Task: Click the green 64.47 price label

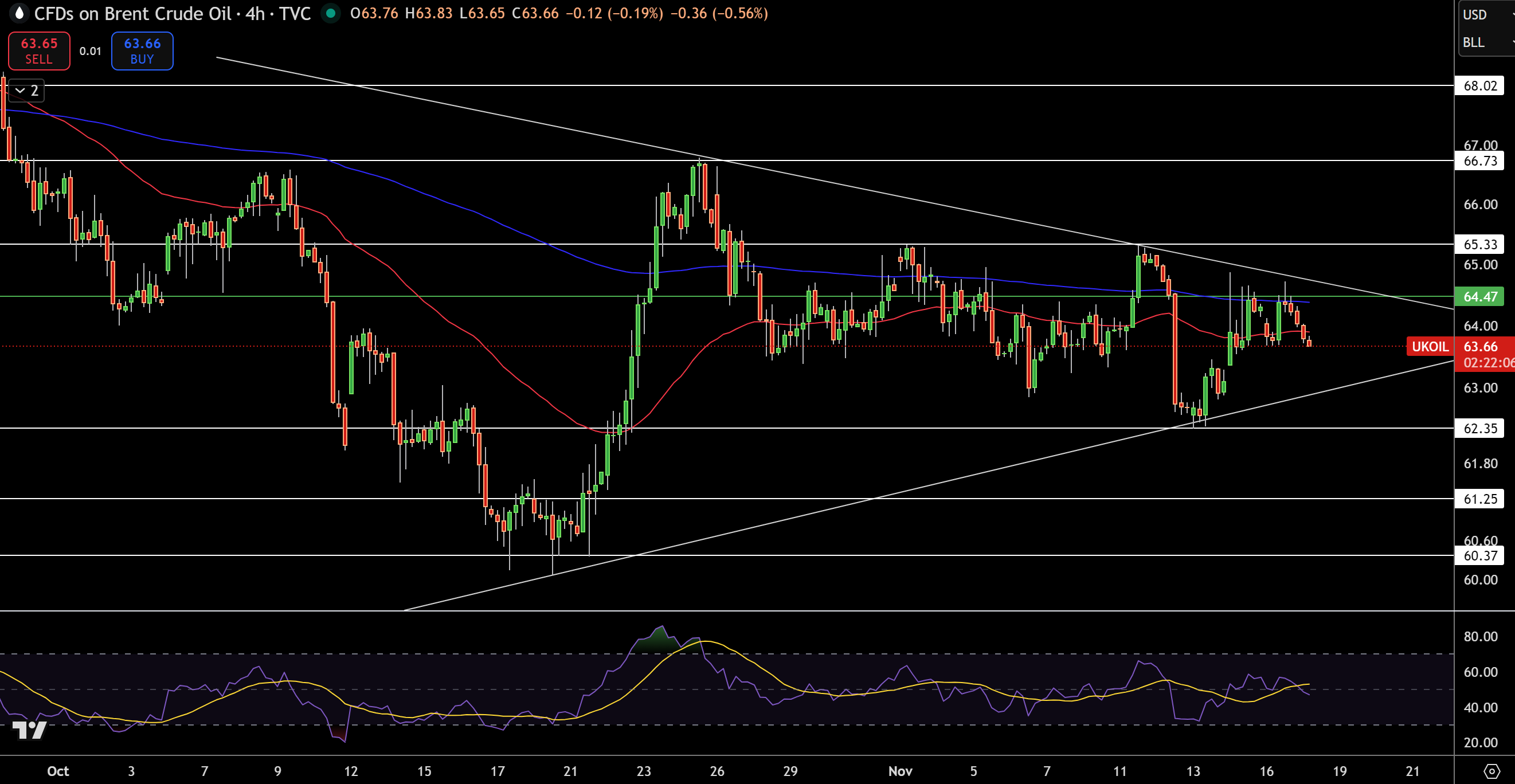Action: click(1479, 296)
